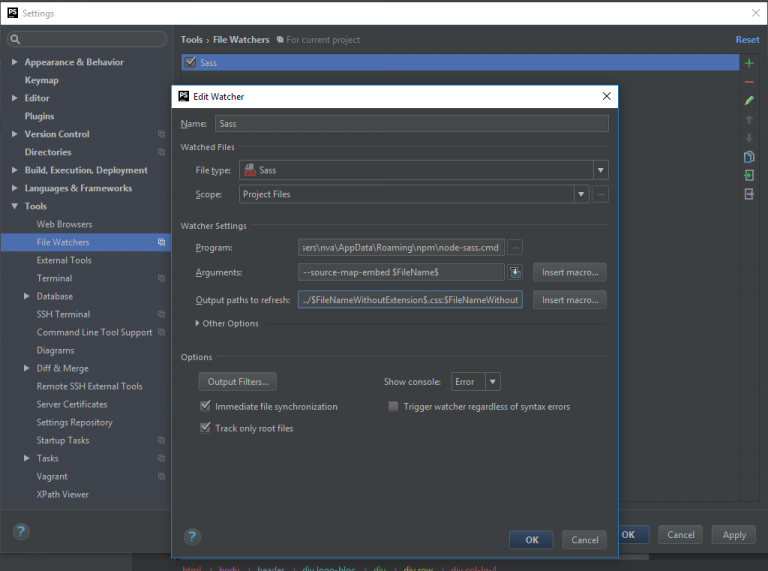Click in Output paths to refresh field
This screenshot has height=571, width=768.
[x=410, y=300]
